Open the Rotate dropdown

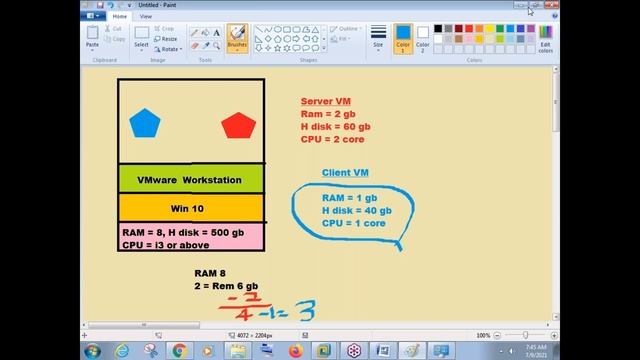168,49
